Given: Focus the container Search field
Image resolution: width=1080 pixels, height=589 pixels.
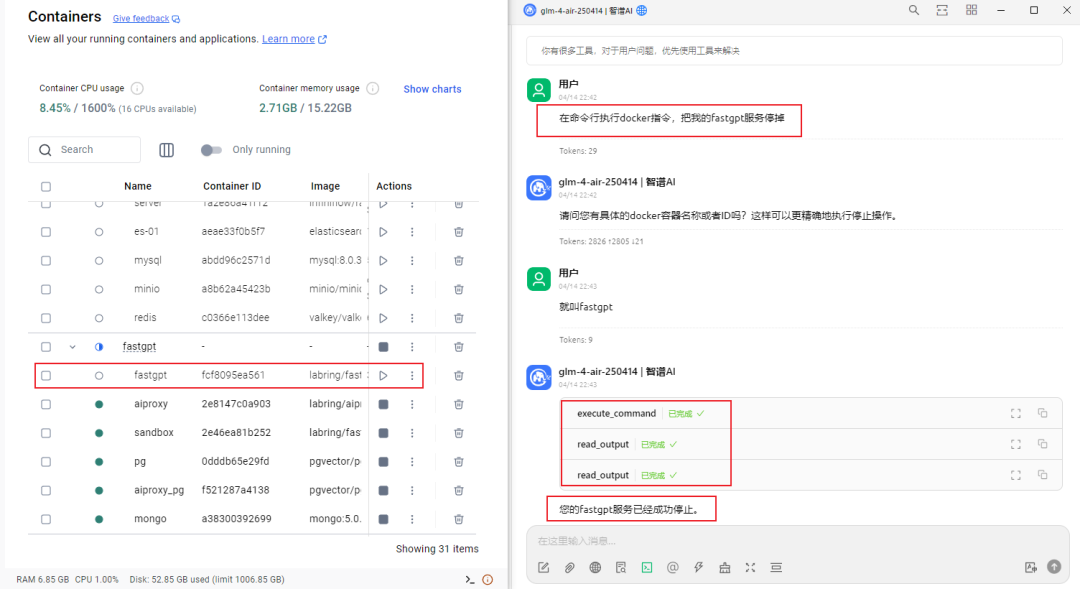Looking at the screenshot, I should coord(85,149).
